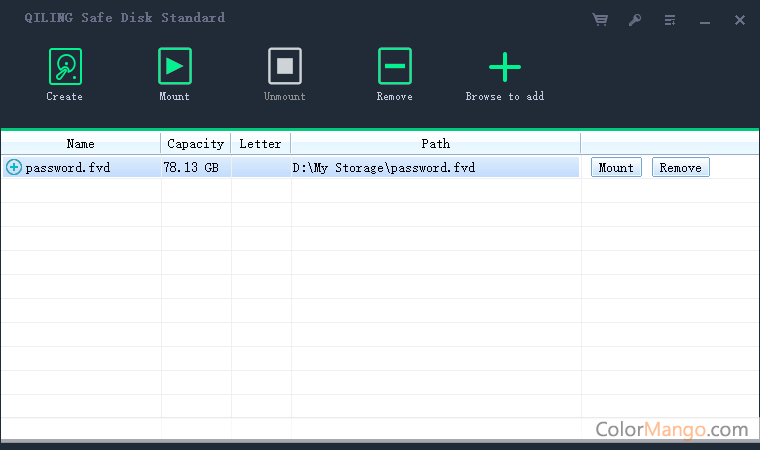Screen dimensions: 760x450
Task: Click the Remove minus icon in toolbar
Action: [x=395, y=66]
